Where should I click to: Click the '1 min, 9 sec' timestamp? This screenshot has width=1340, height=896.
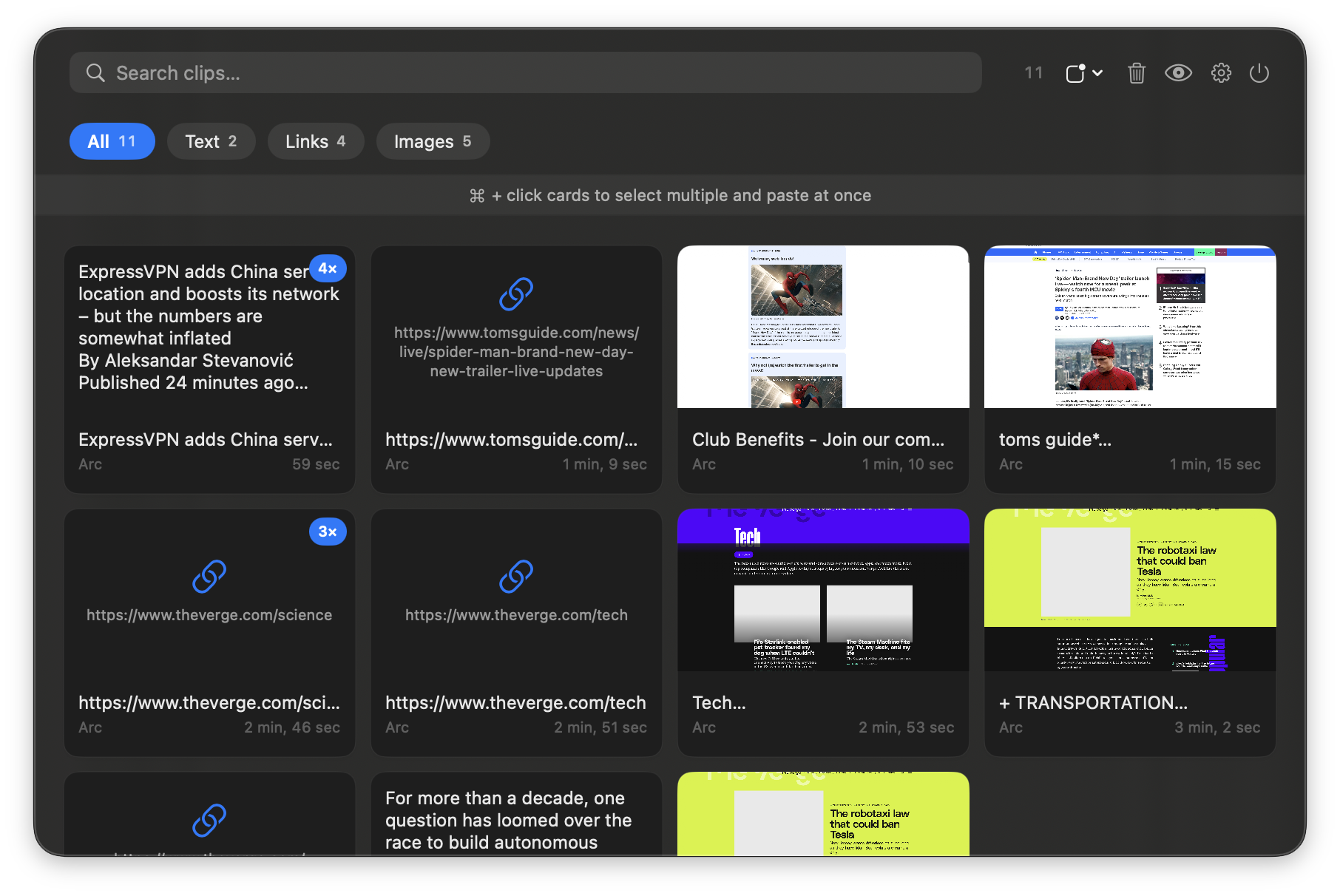(605, 464)
